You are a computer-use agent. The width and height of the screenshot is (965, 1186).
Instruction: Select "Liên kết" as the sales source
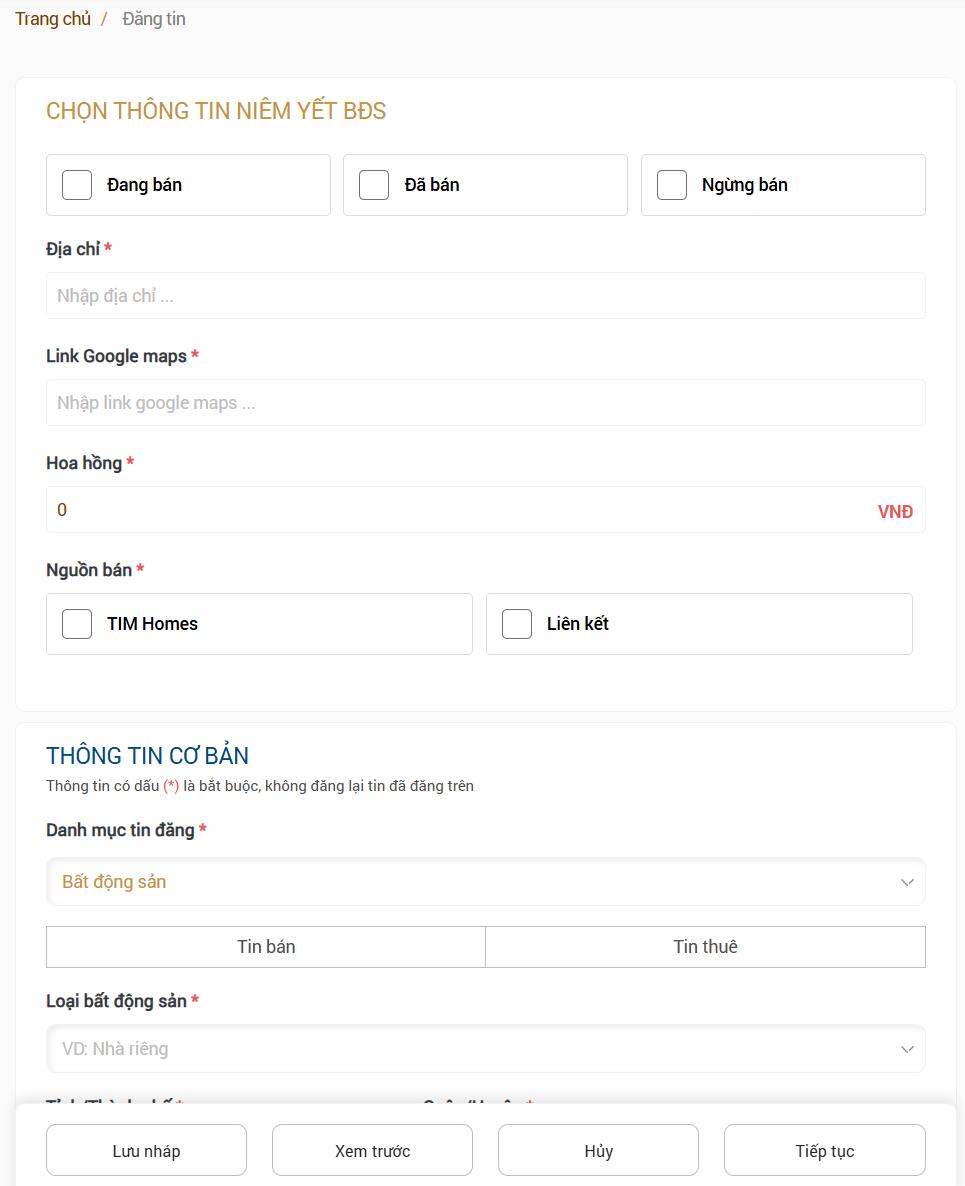pyautogui.click(x=517, y=623)
